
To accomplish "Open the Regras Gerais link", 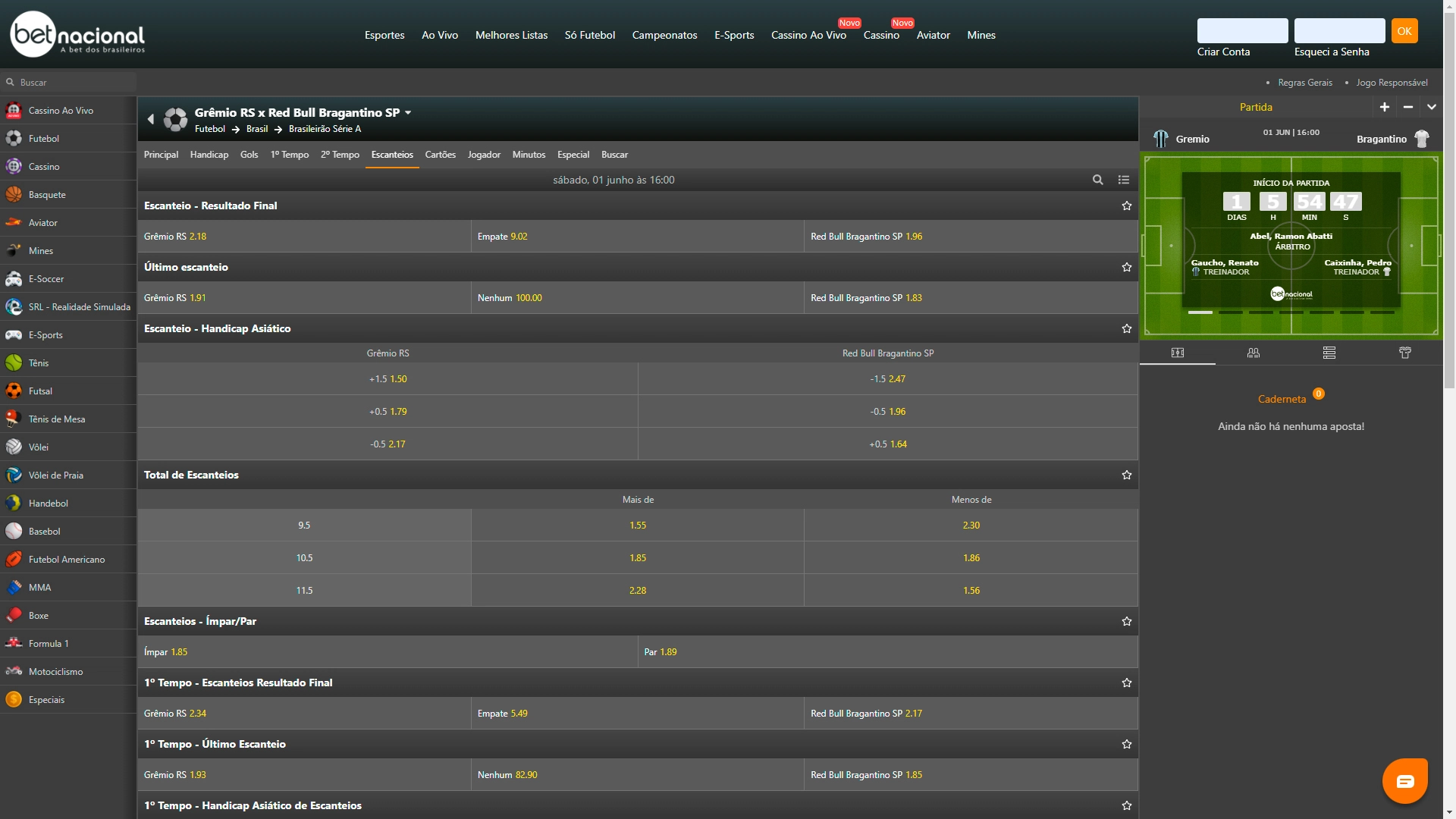I will click(x=1305, y=83).
